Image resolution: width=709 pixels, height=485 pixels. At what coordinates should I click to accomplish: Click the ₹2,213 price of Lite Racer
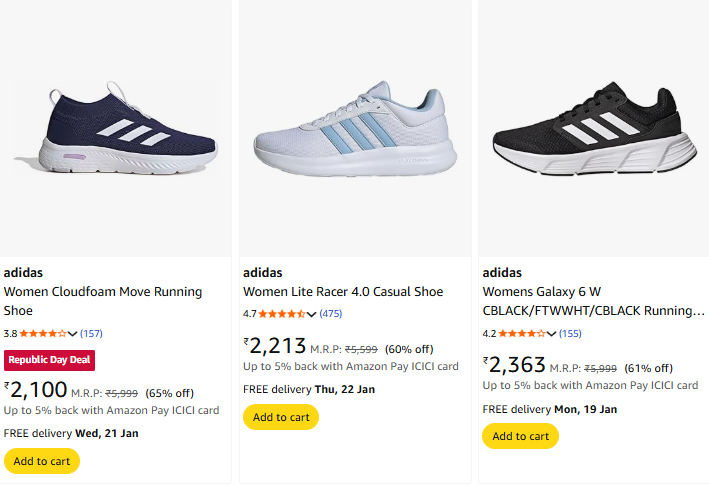[277, 346]
